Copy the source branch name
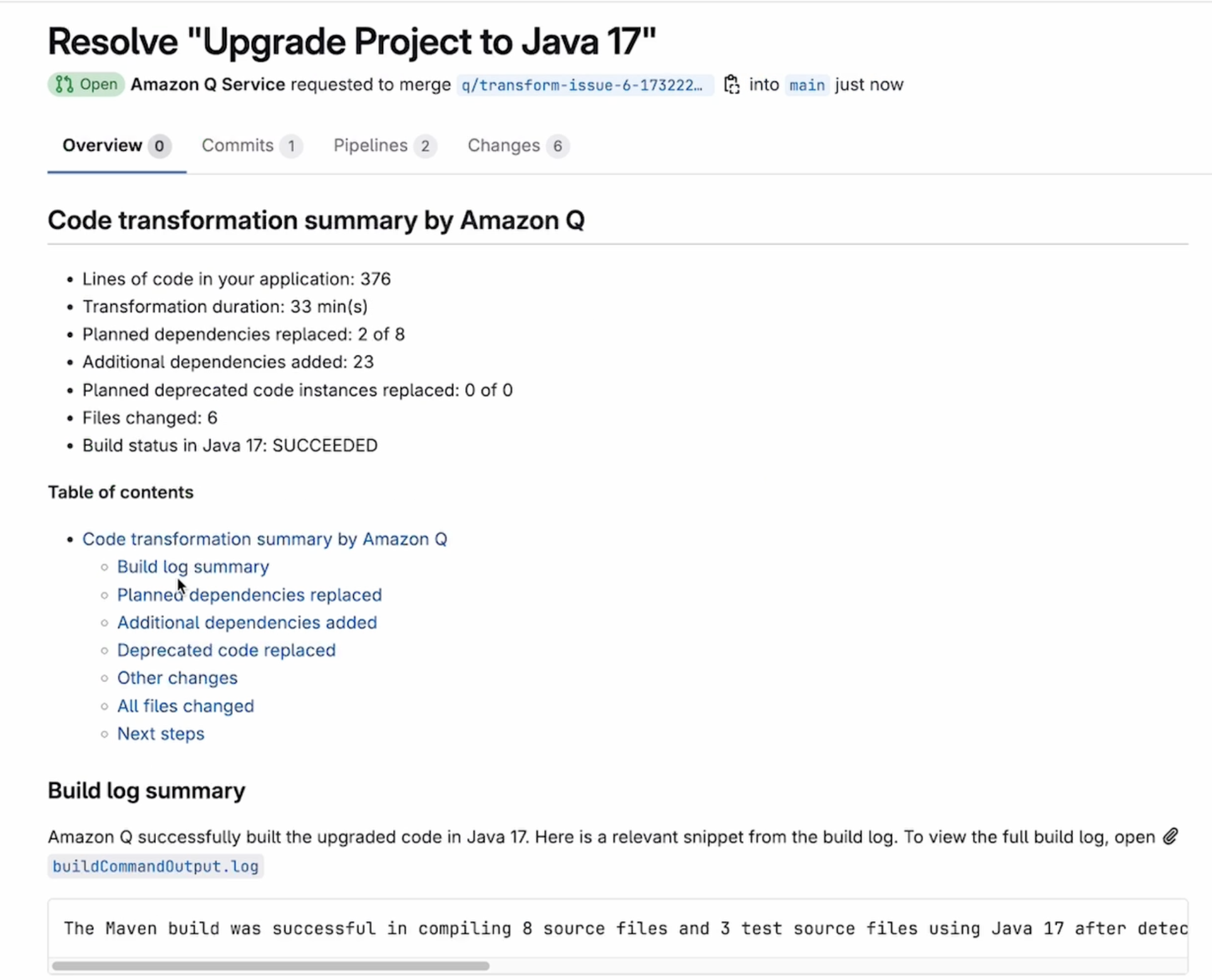 (731, 84)
